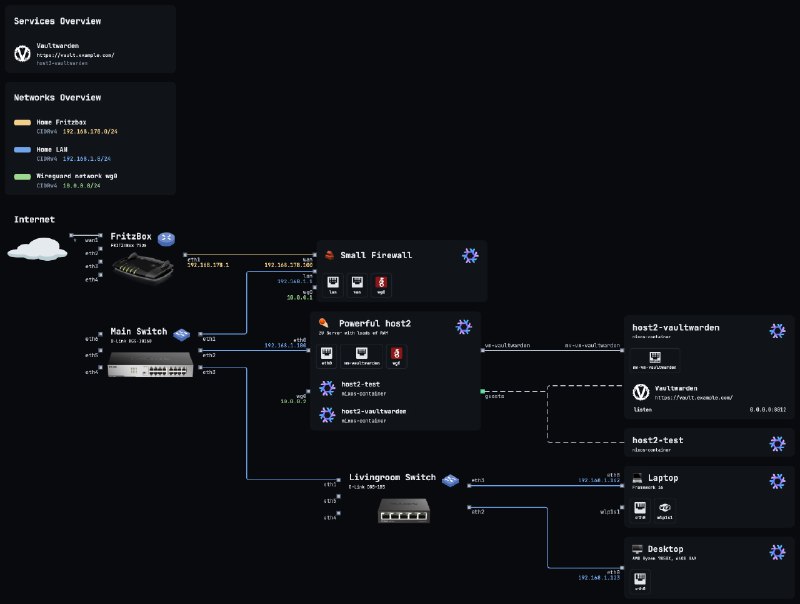Screen dimensions: 800x604
Task: Click the NixOS snowflake on Laptop card
Action: point(777,481)
